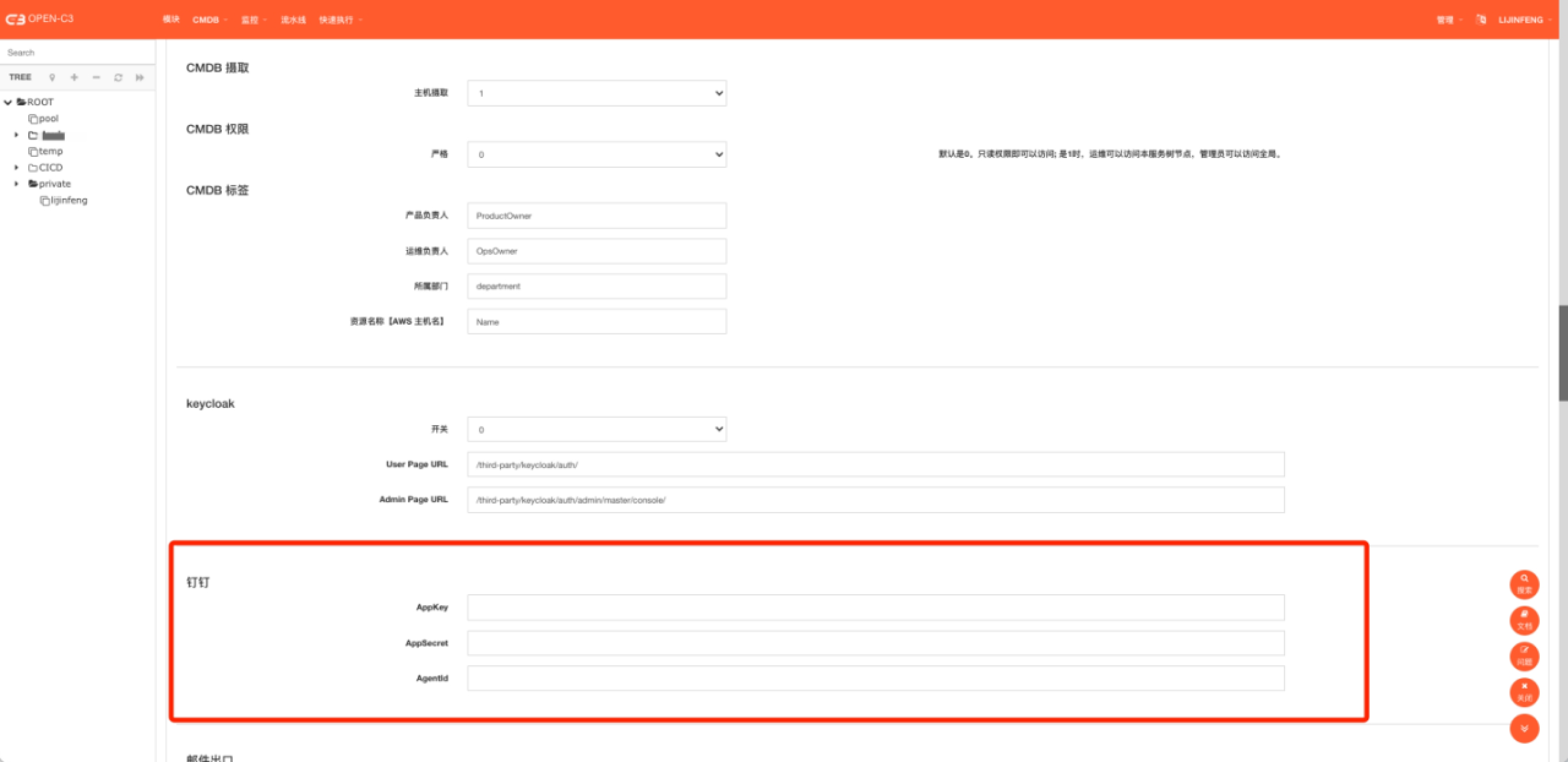This screenshot has width=1568, height=762.
Task: Open the 严格 dropdown under CMDB 权限
Action: (x=597, y=154)
